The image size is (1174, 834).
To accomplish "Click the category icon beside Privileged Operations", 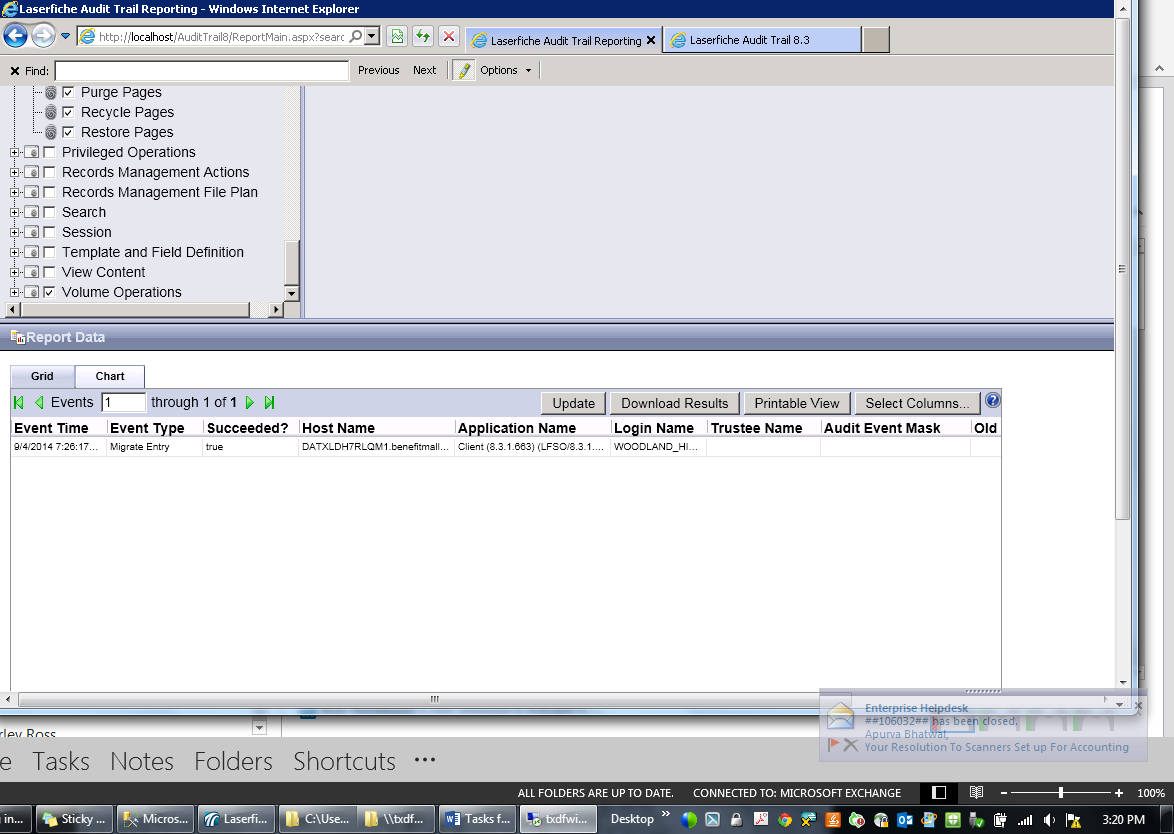I will (x=31, y=153).
